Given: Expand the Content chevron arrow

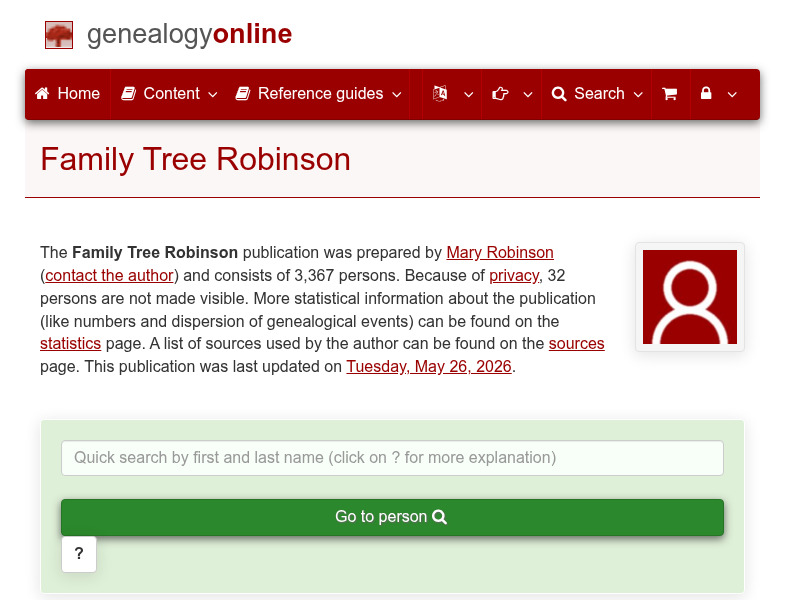Looking at the screenshot, I should tap(213, 94).
